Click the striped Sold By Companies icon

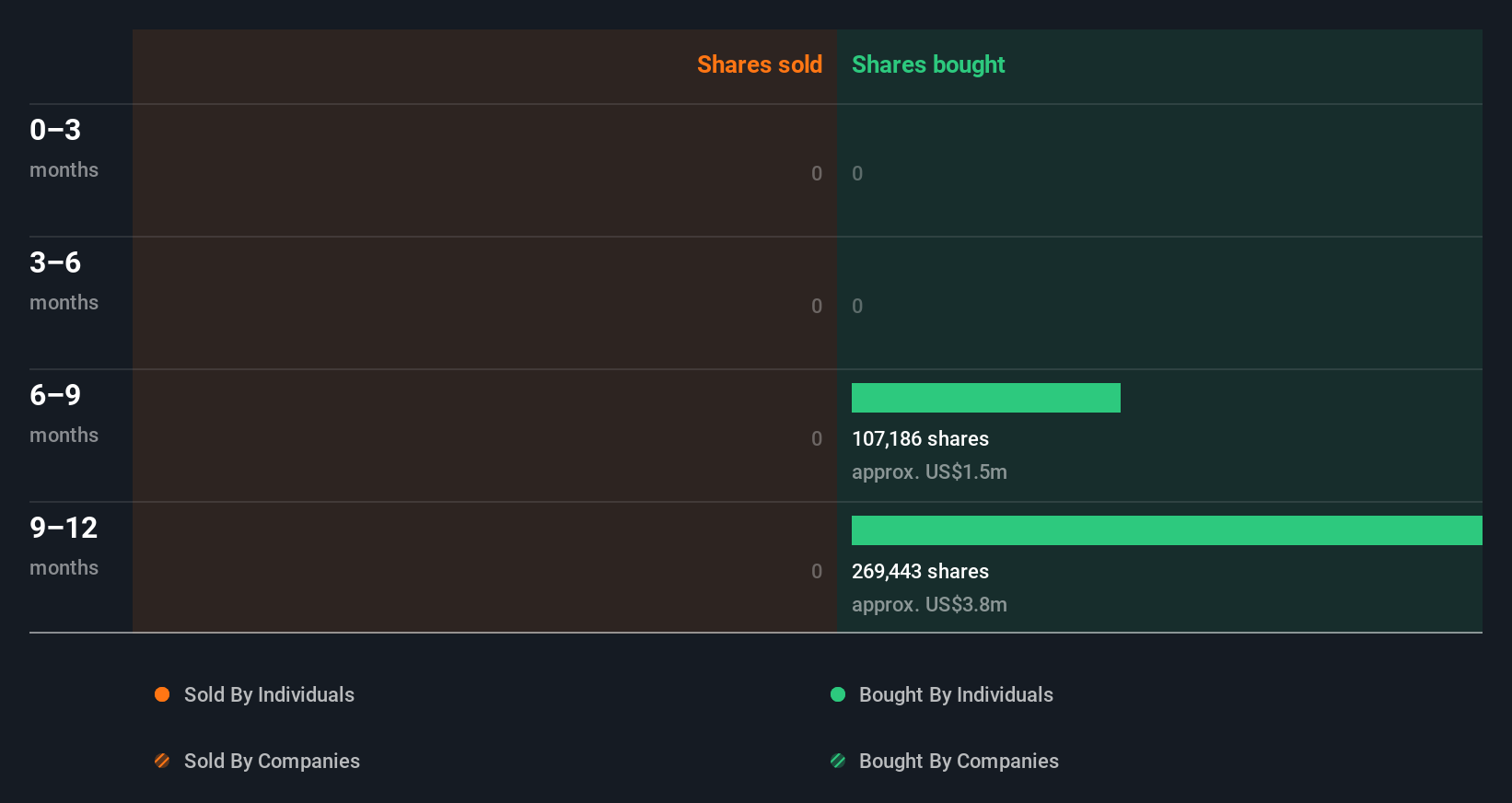[162, 761]
